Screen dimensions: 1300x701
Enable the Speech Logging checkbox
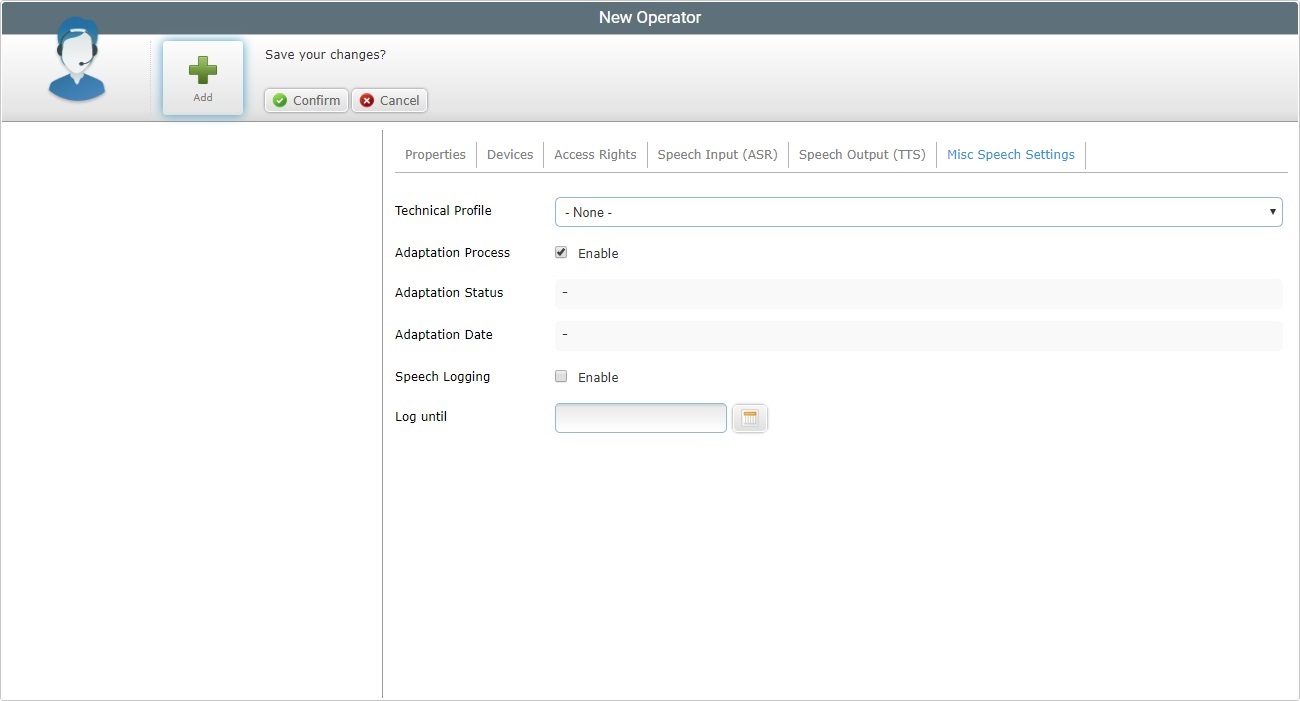coord(561,377)
